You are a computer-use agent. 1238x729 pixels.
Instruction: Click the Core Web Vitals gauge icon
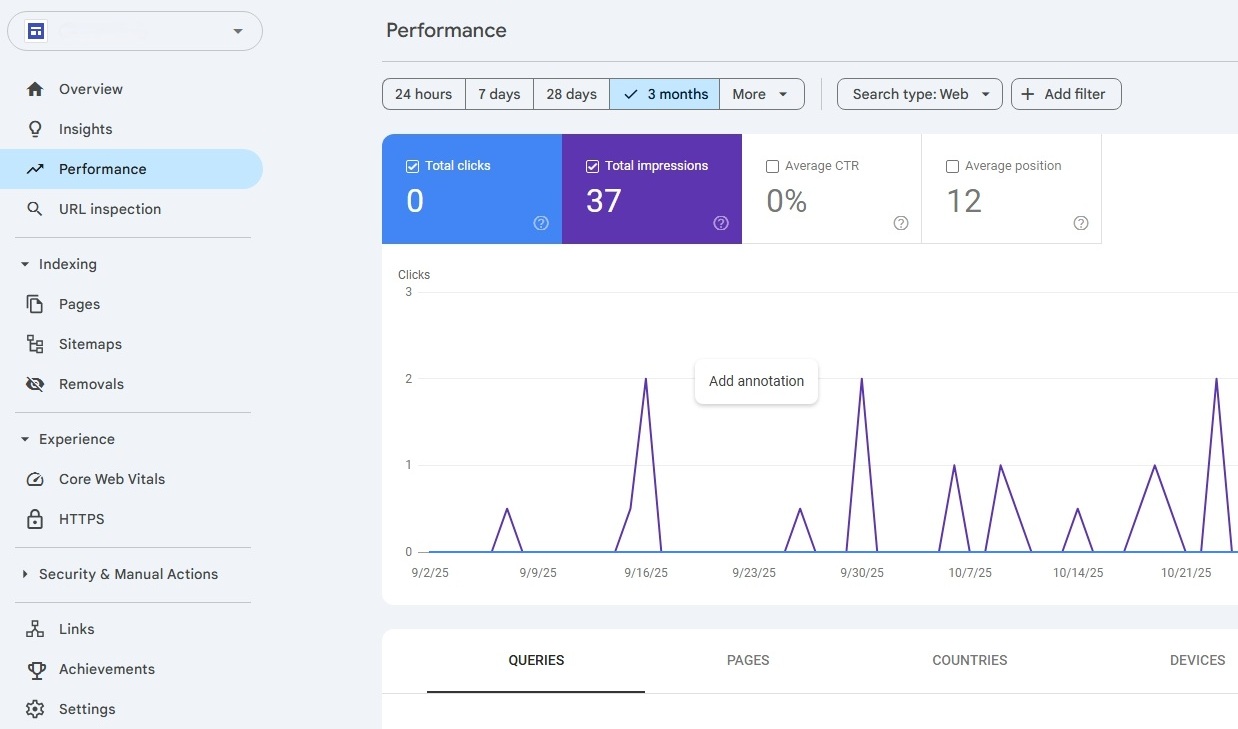(35, 479)
